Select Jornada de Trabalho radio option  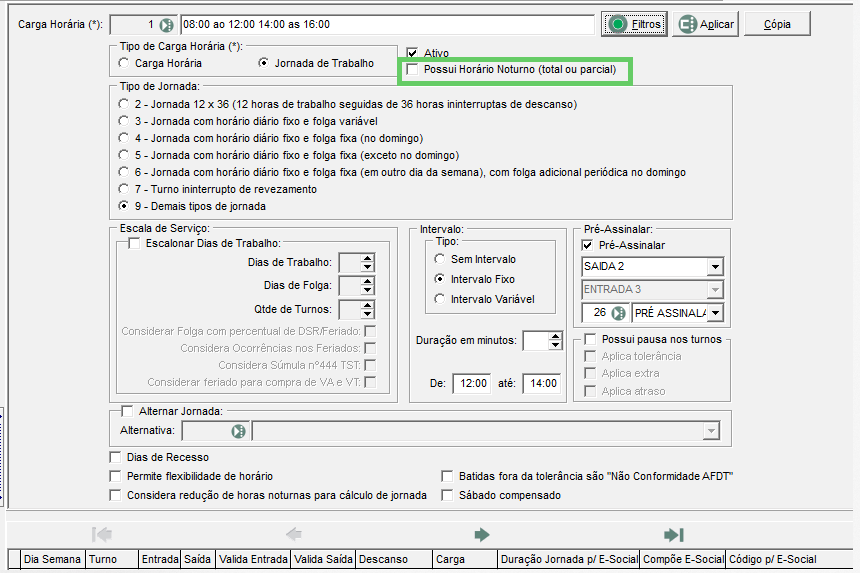(x=264, y=63)
